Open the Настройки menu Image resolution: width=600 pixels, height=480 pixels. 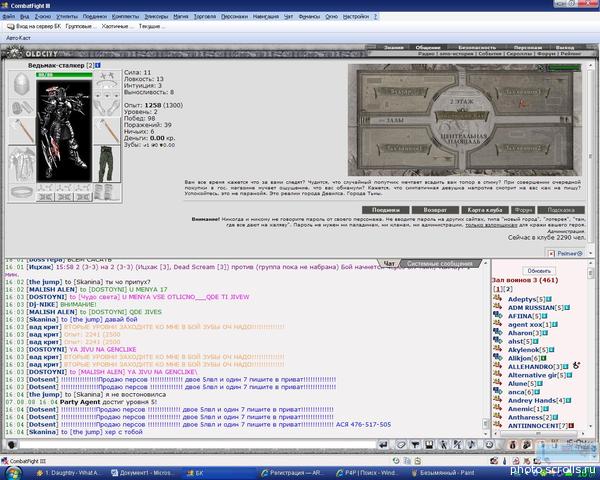(x=355, y=16)
